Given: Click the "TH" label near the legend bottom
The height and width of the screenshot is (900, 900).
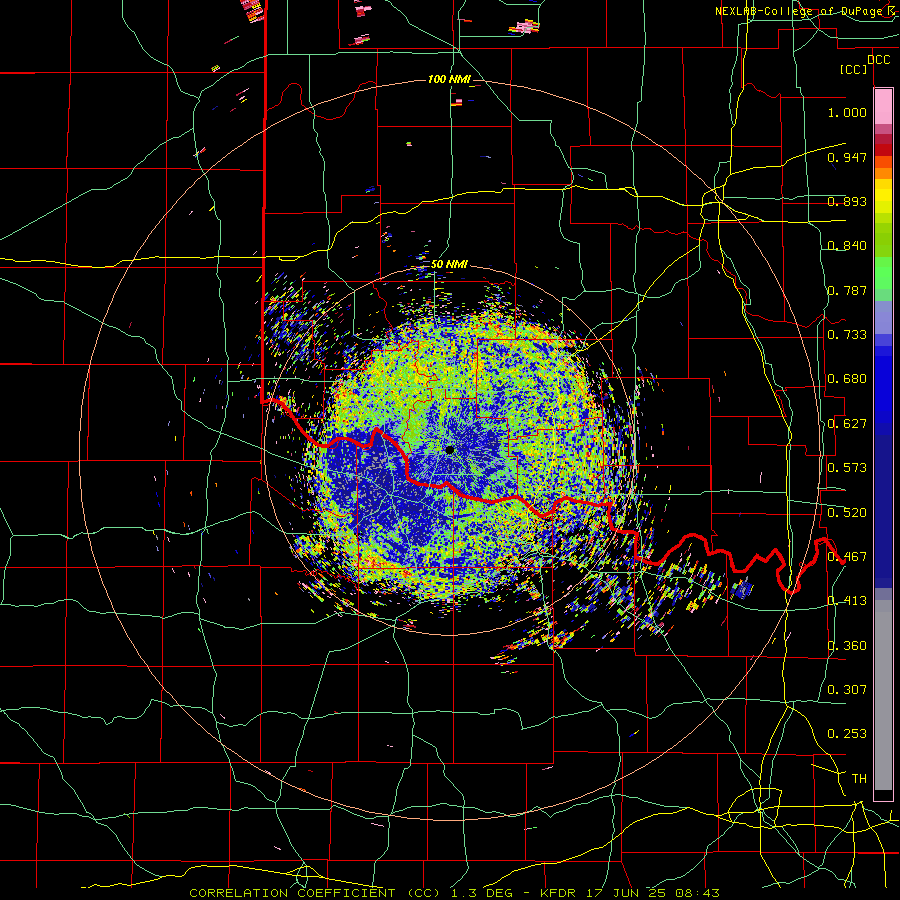Looking at the screenshot, I should (x=859, y=779).
